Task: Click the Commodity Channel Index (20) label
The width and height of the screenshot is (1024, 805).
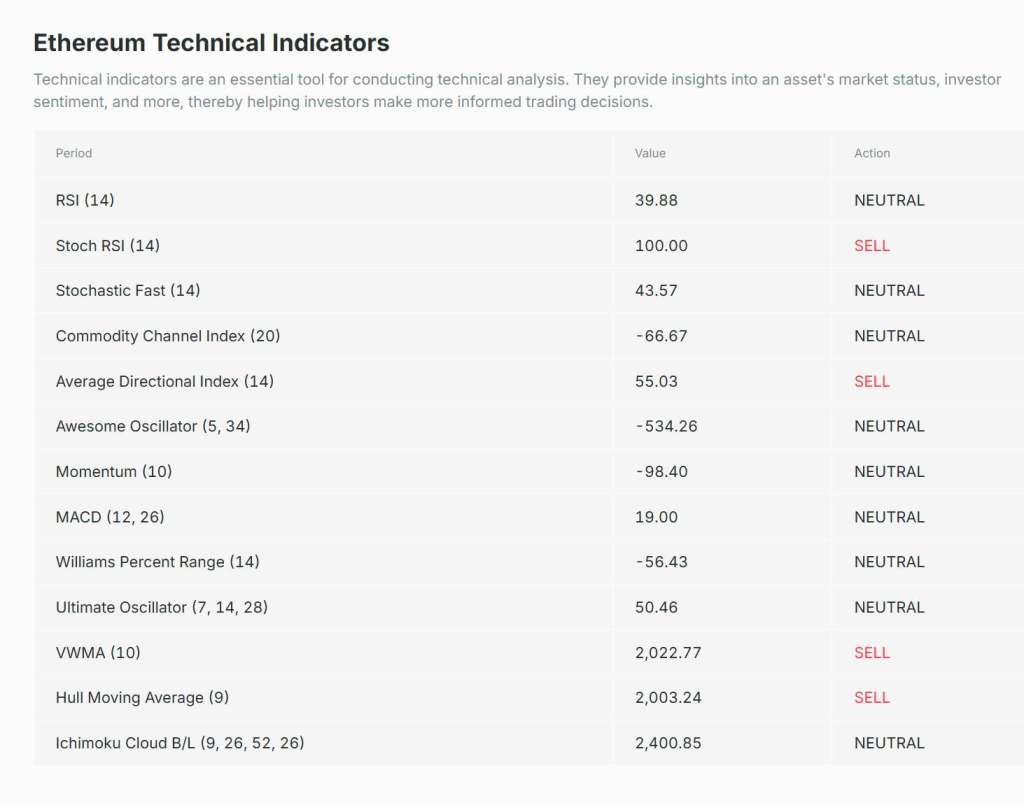Action: tap(168, 336)
